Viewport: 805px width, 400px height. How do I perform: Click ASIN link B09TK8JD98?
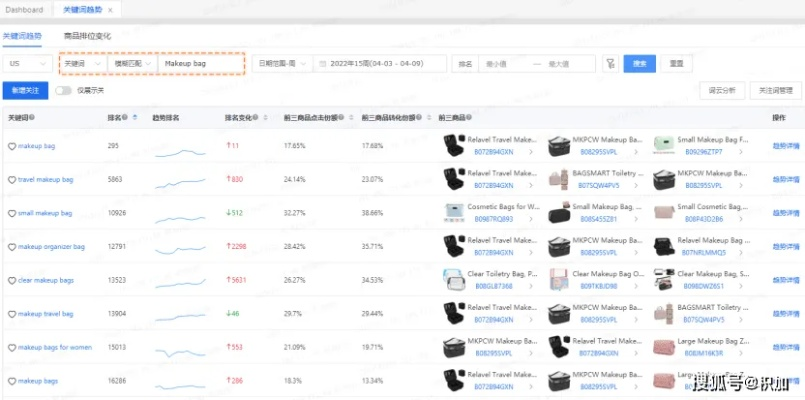point(599,287)
